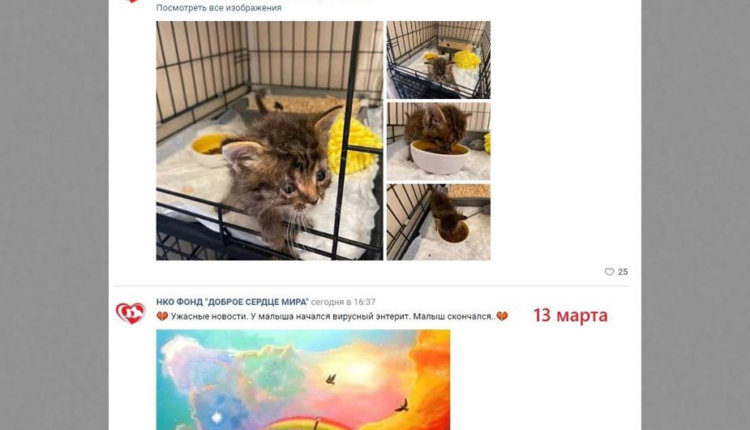Open the fund's red heart avatar logo
This screenshot has height=430, width=750.
click(130, 313)
